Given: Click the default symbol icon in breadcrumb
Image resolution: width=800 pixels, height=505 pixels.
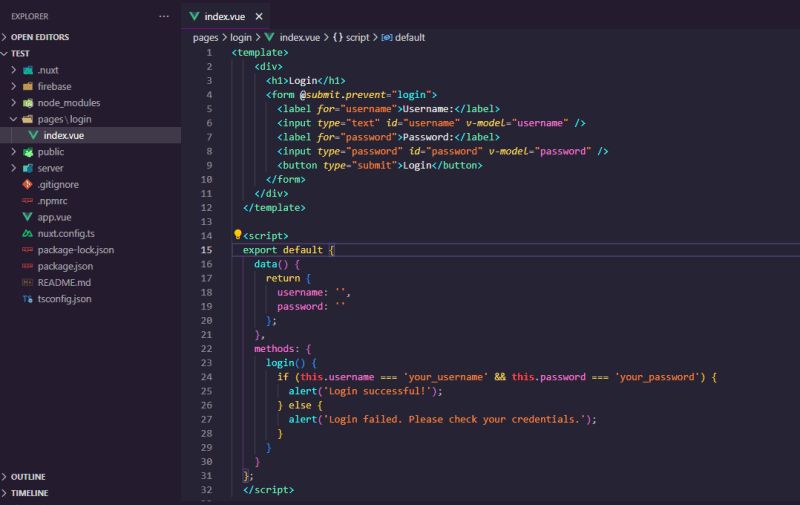Looking at the screenshot, I should coord(387,37).
